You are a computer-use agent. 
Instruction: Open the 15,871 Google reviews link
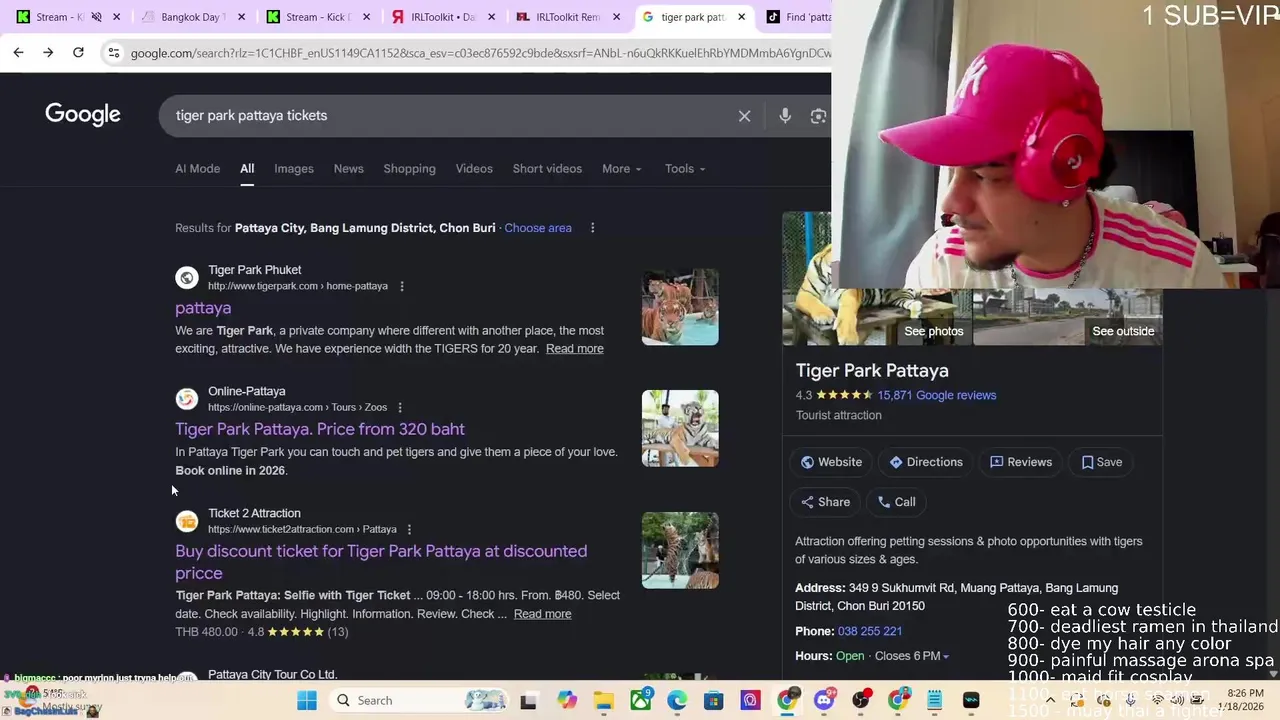click(936, 395)
